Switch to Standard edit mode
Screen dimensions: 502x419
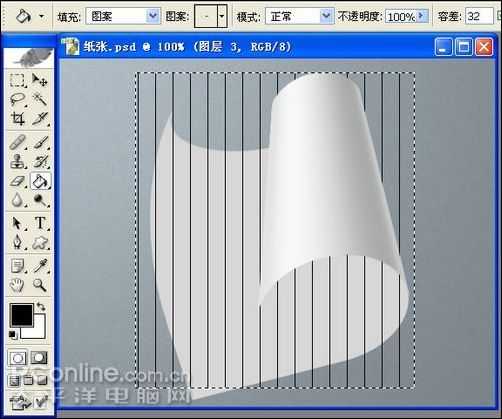coord(18,358)
